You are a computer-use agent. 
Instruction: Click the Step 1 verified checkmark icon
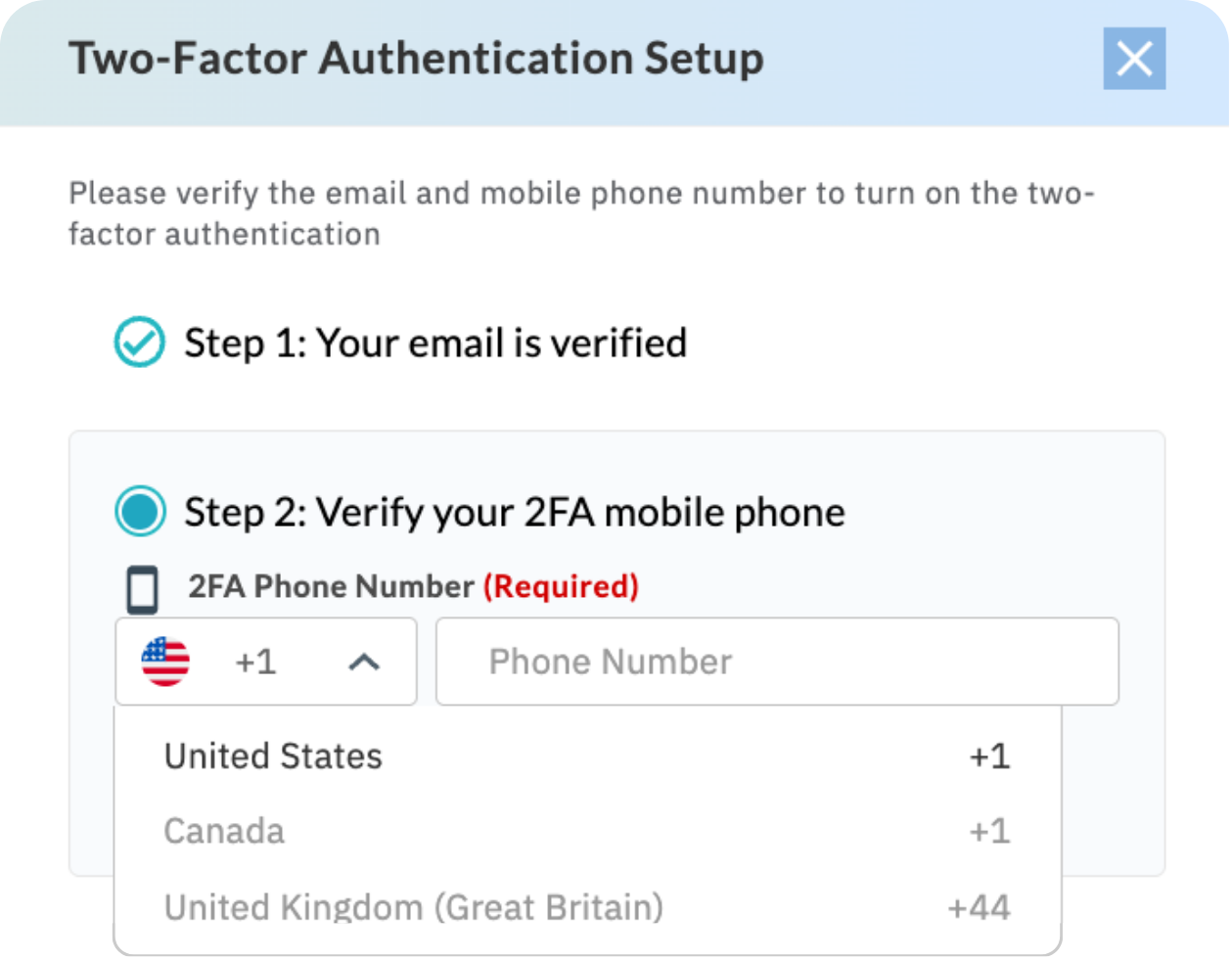point(140,343)
